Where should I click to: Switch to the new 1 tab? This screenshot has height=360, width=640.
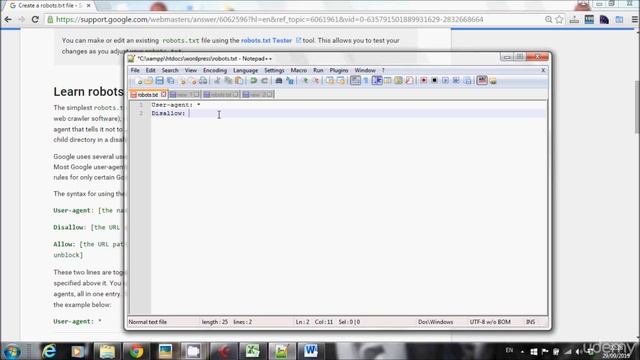[185, 95]
